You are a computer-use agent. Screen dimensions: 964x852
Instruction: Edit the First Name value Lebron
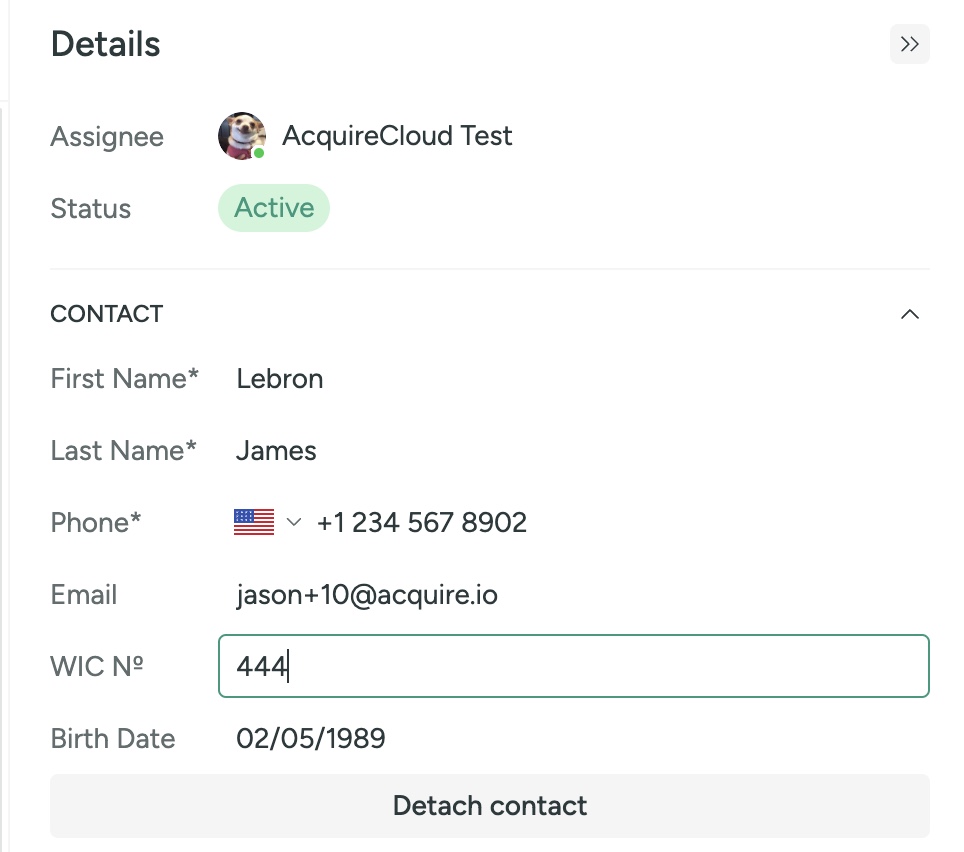click(280, 379)
